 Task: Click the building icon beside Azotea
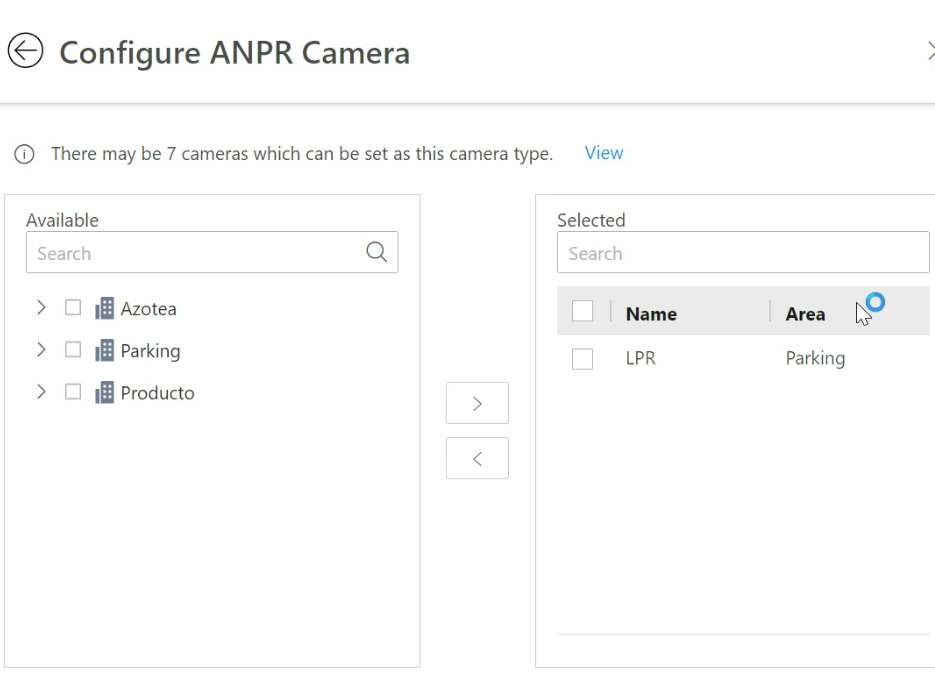coord(103,308)
